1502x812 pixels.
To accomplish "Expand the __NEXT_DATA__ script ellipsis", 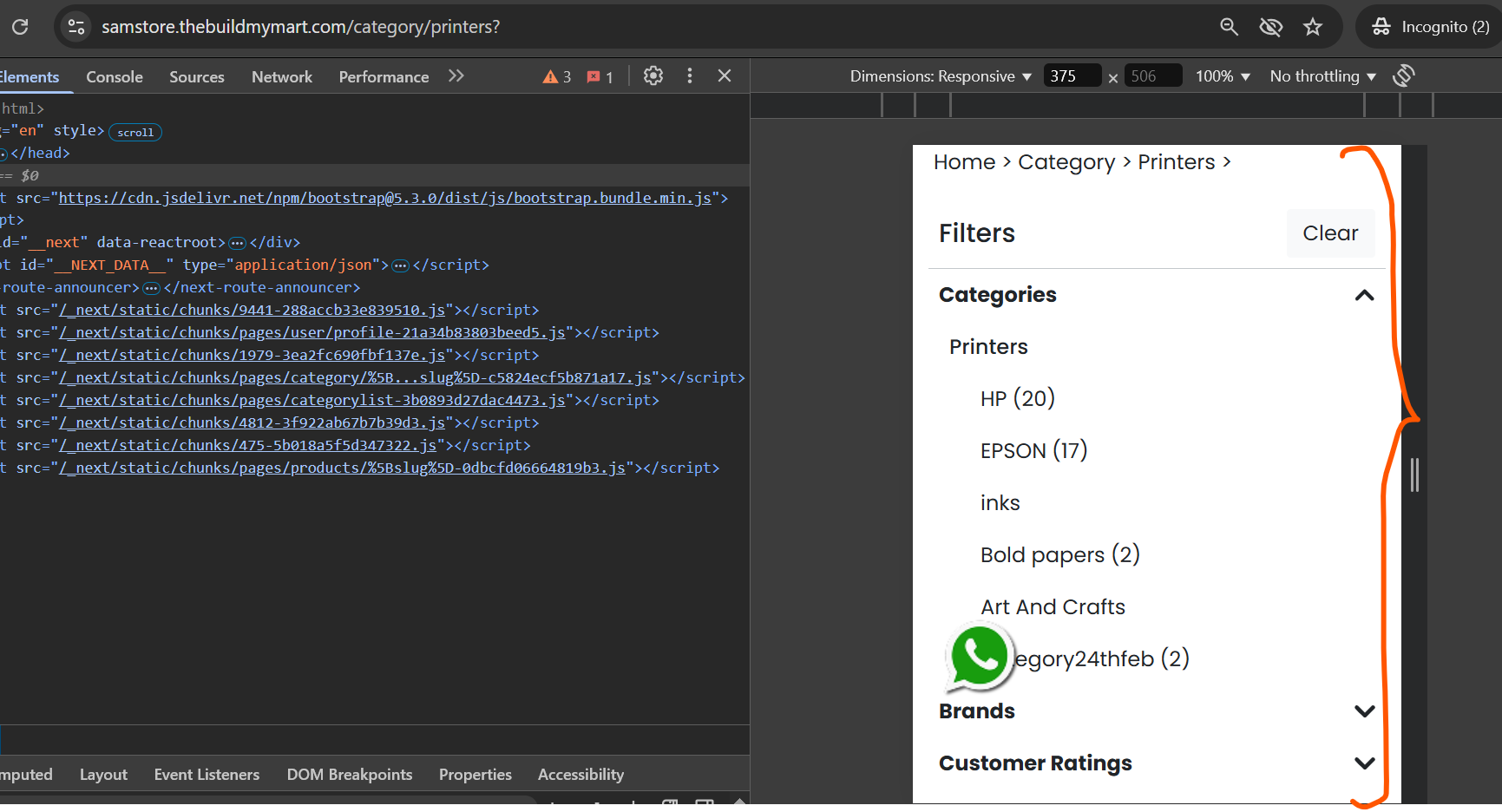I will pos(400,265).
